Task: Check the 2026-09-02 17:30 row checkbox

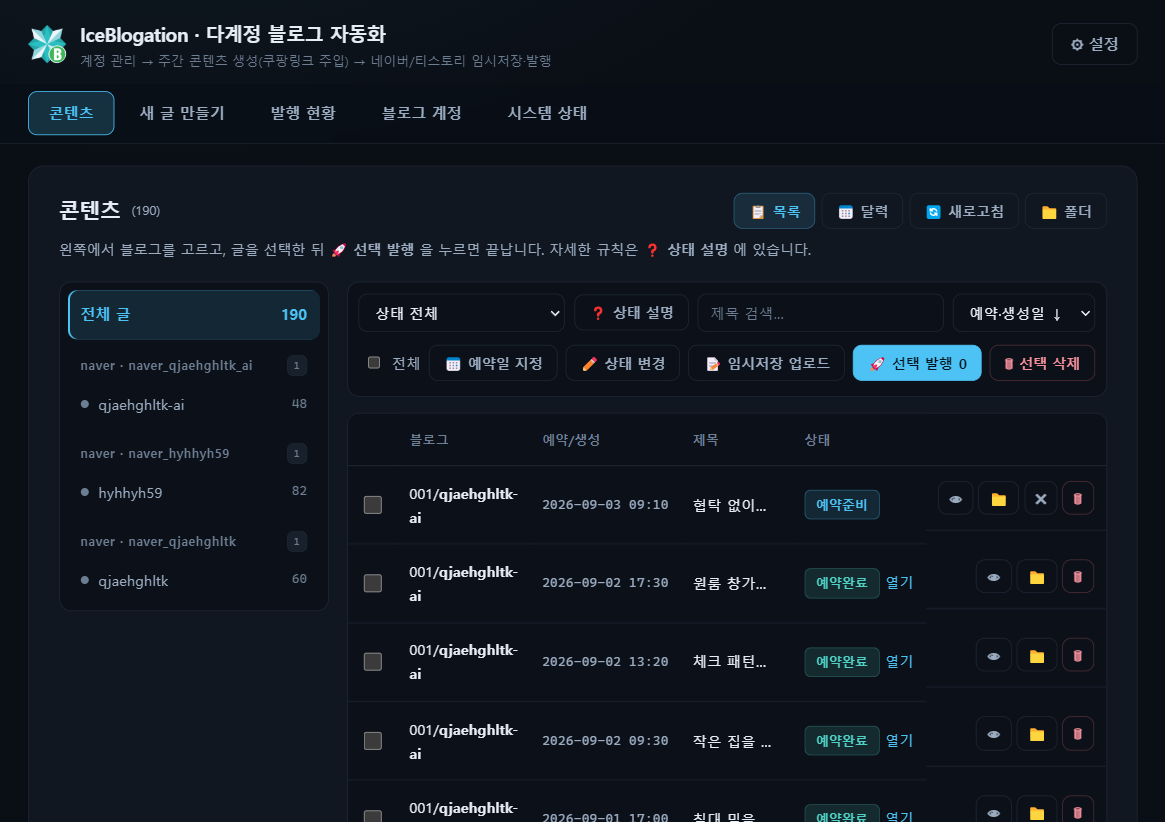Action: (373, 583)
